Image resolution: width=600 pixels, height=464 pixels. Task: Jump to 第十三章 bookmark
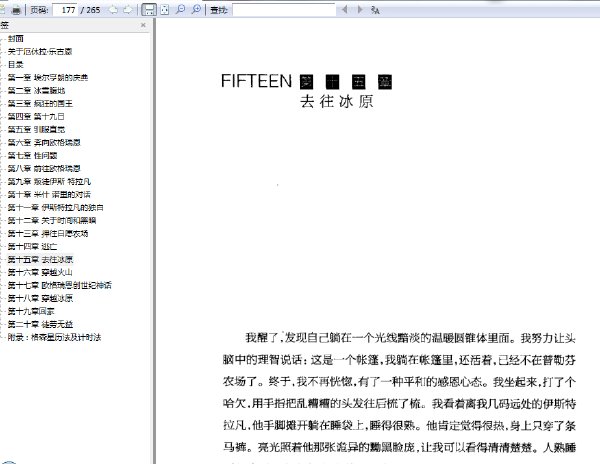click(x=48, y=234)
